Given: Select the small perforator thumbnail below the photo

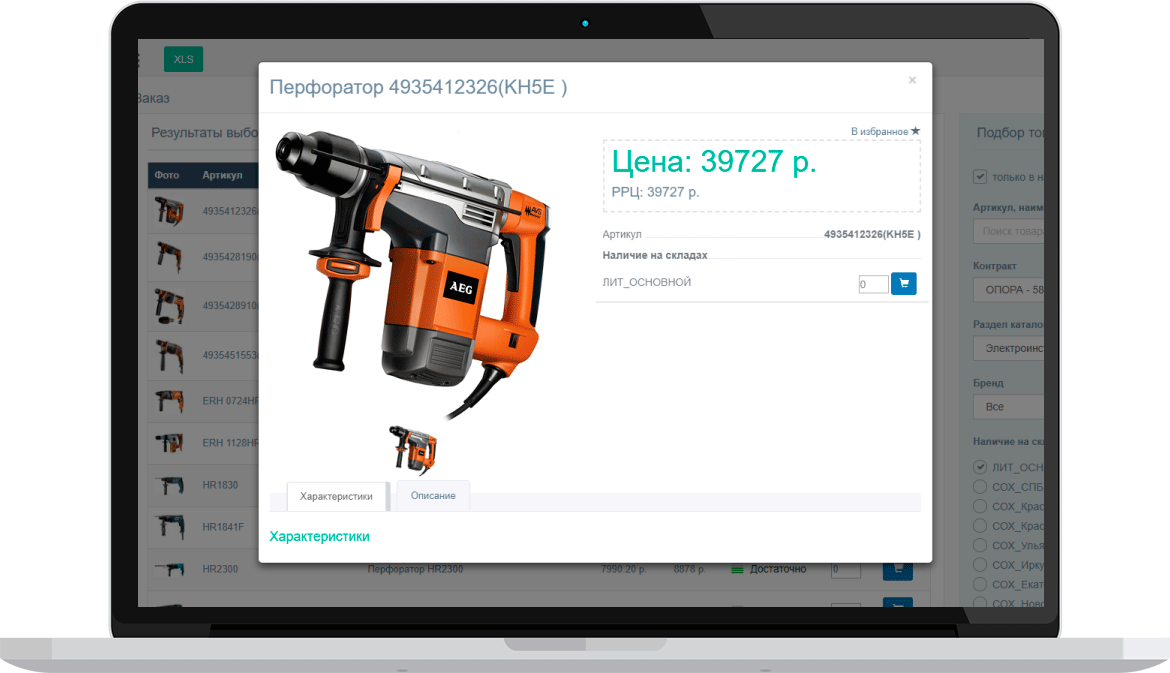Looking at the screenshot, I should 413,449.
